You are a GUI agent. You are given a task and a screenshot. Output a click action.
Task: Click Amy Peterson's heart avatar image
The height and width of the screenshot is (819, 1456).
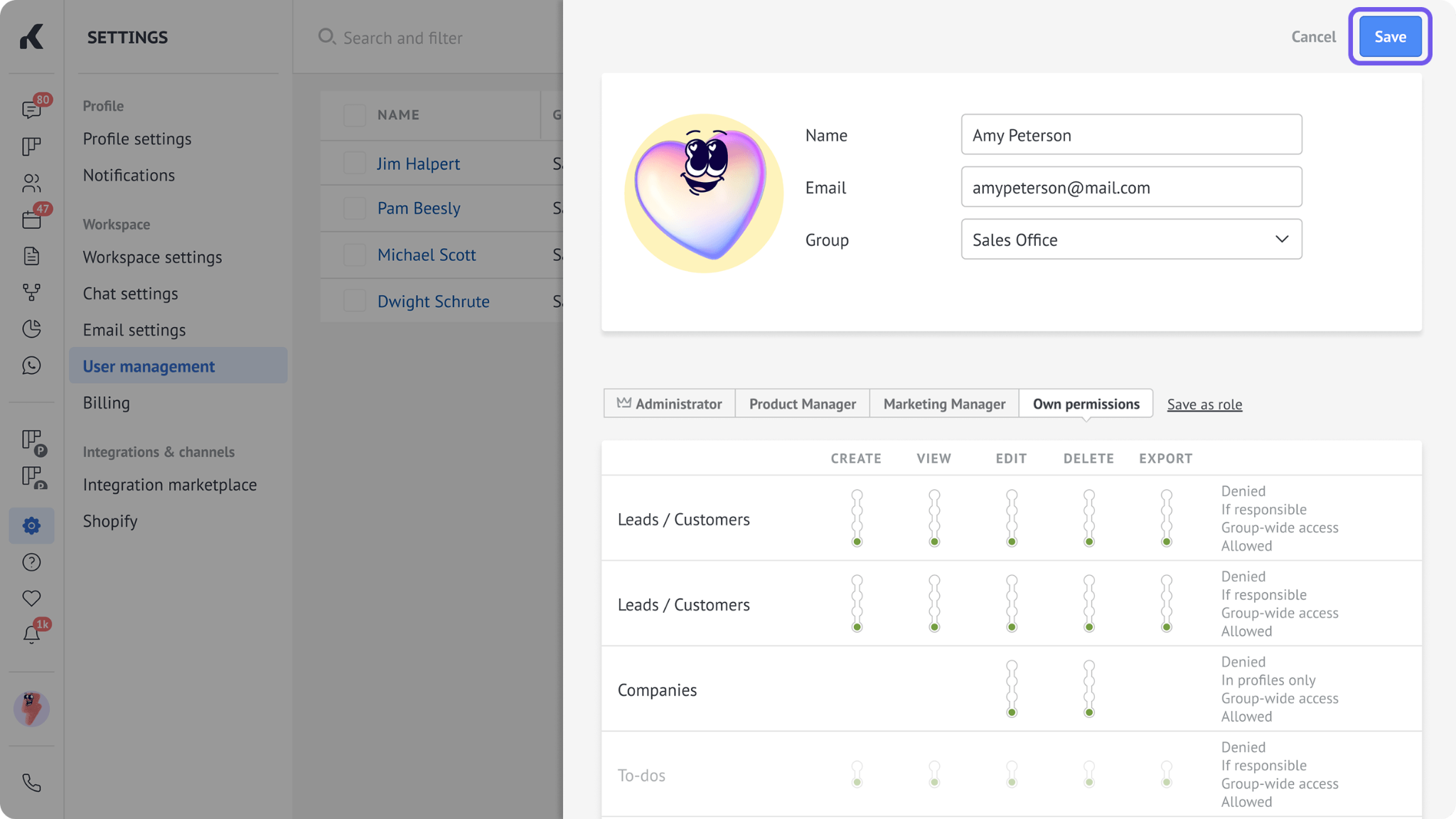click(704, 193)
